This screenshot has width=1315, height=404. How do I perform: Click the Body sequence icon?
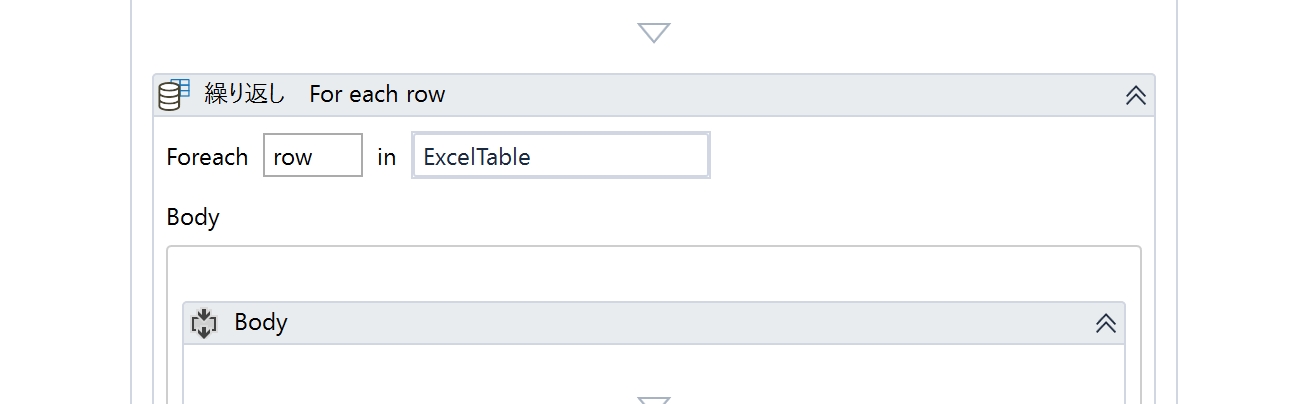point(204,322)
